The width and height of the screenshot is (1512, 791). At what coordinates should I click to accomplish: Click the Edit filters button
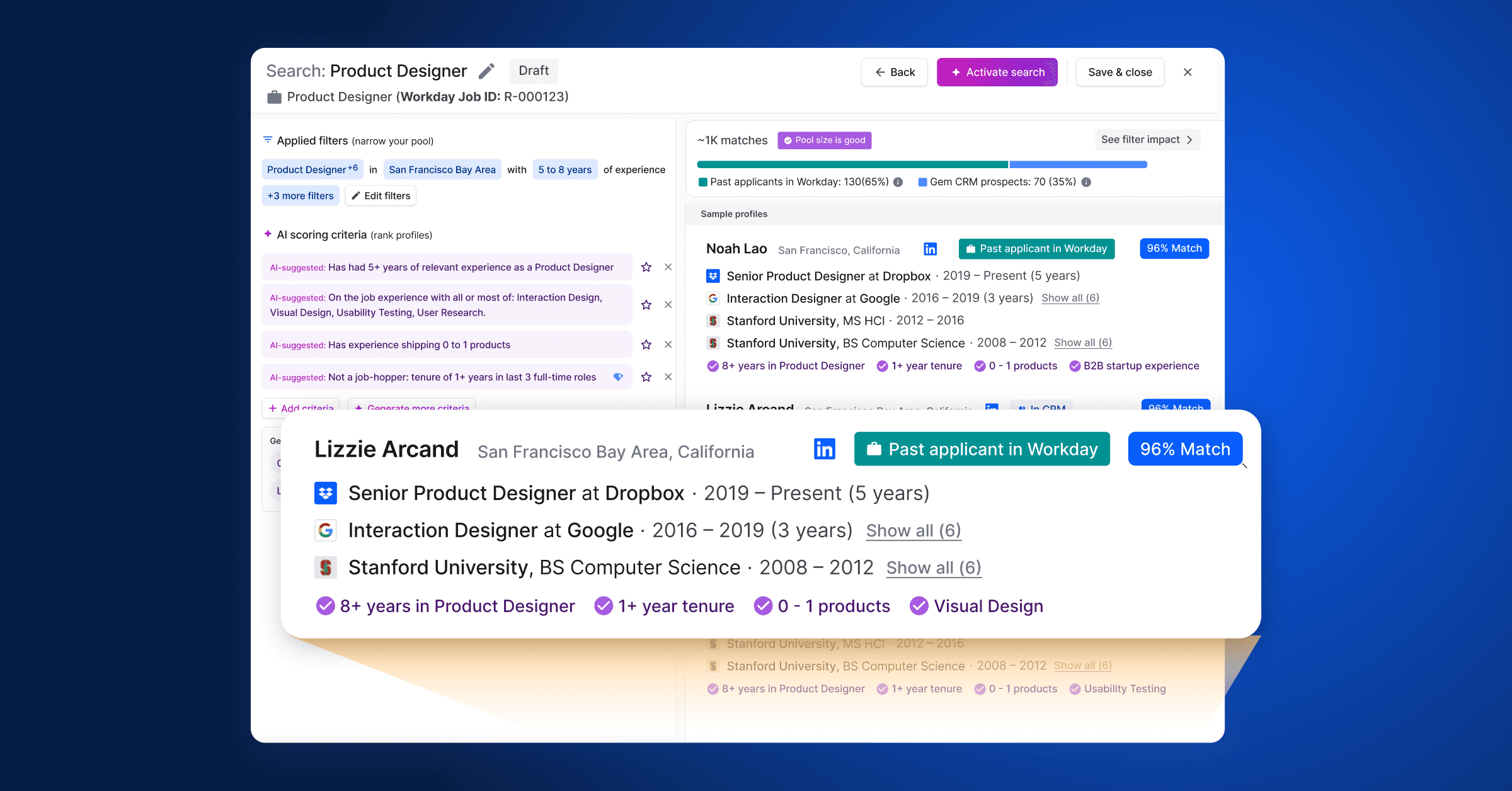(x=381, y=196)
